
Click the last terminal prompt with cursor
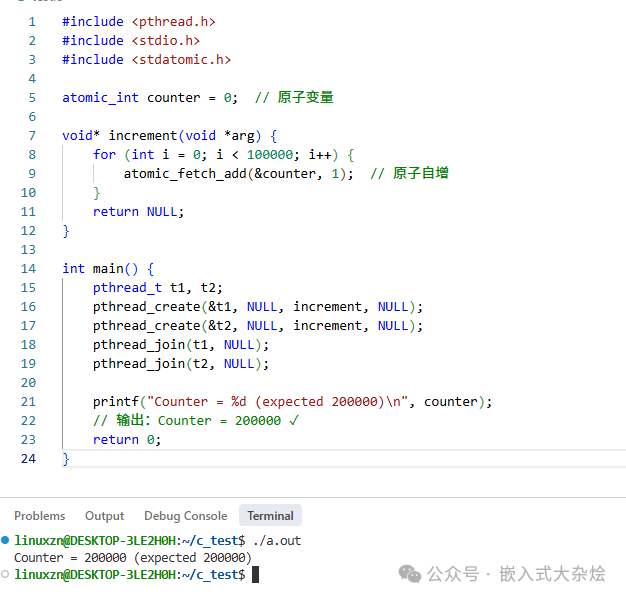pyautogui.click(x=137, y=575)
